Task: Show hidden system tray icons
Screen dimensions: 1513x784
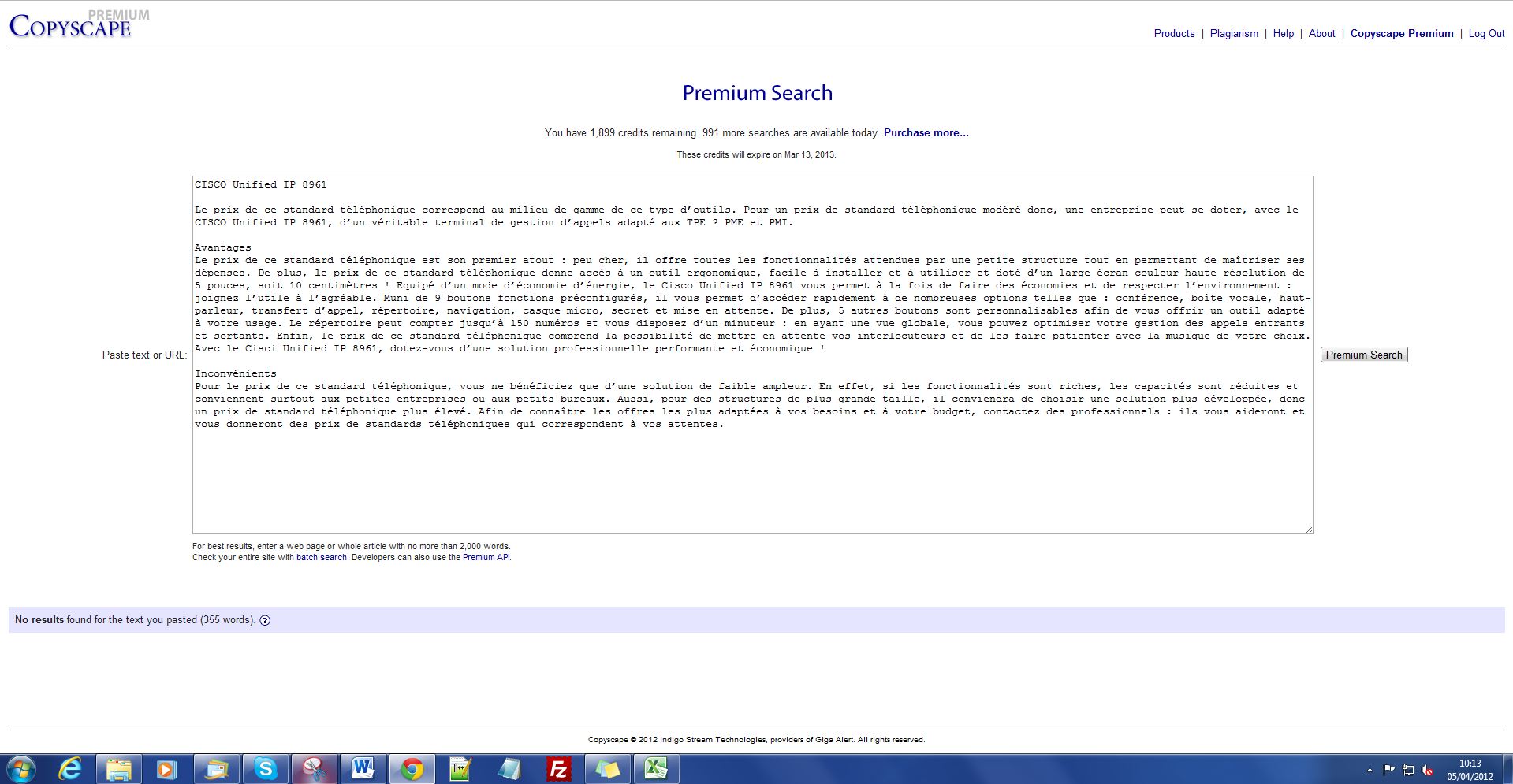Action: pos(1370,770)
